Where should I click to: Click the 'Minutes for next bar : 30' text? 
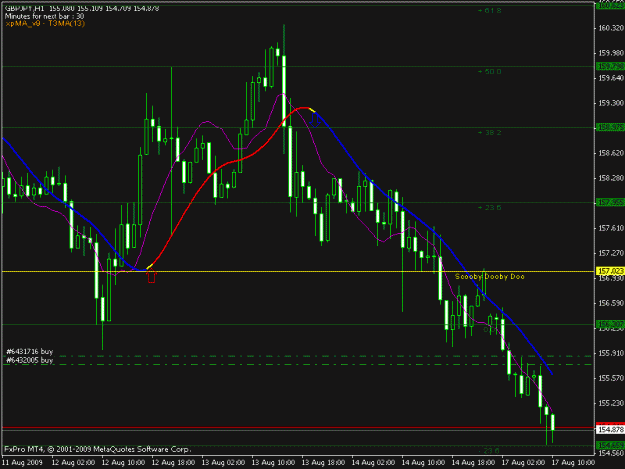point(45,16)
